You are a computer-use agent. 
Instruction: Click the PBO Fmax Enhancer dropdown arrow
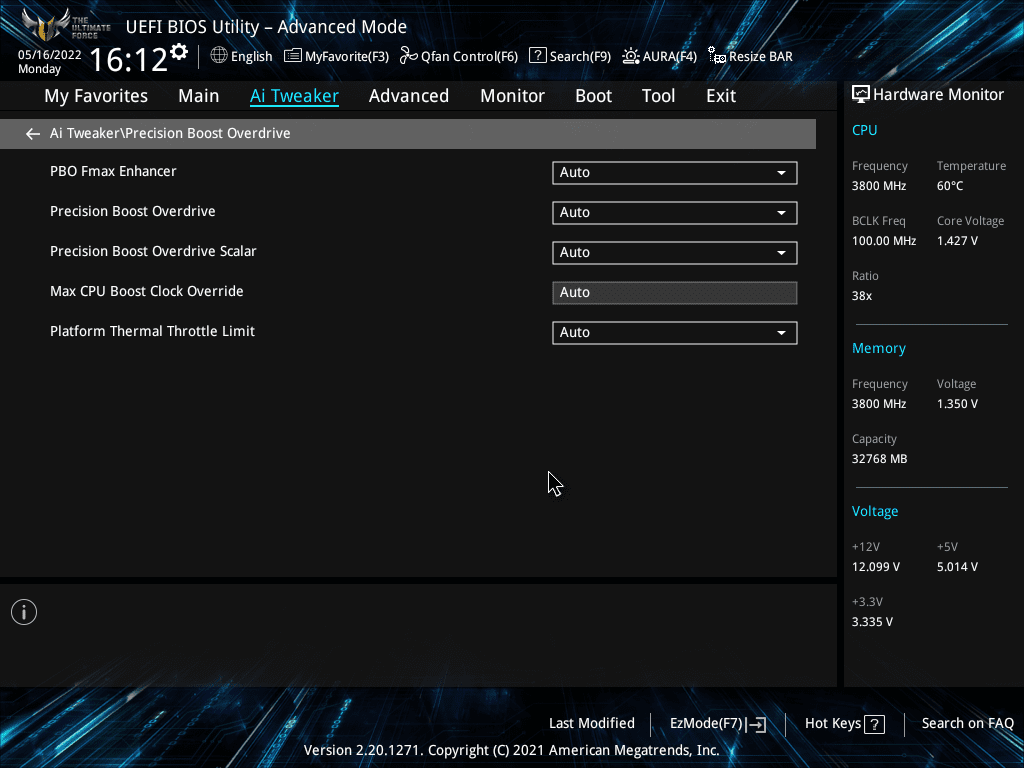[x=781, y=173]
